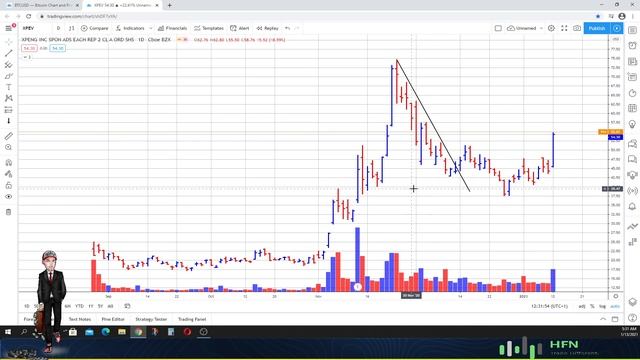Select the ruler measure tool
This screenshot has height=360, width=640.
coord(9,136)
